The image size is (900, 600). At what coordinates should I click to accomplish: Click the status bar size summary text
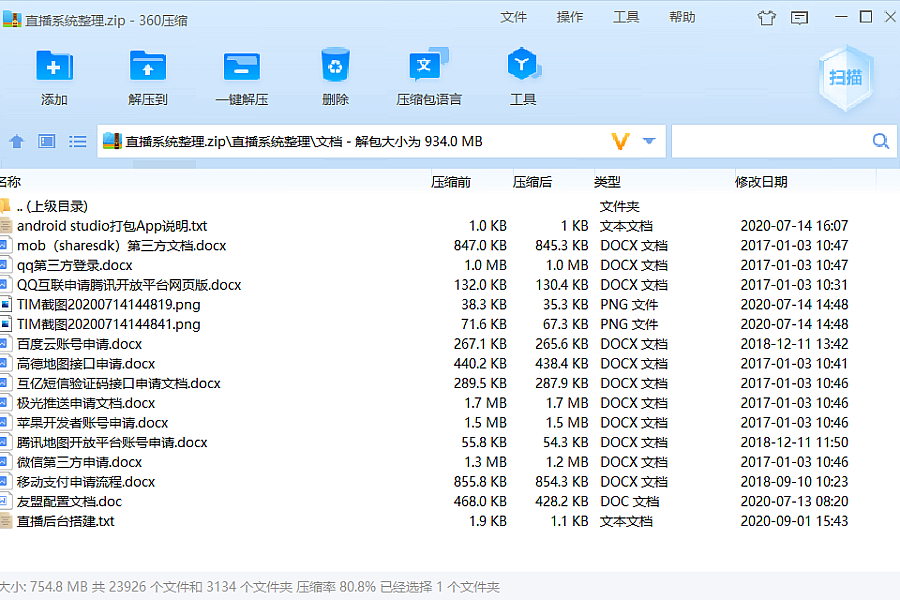(250, 587)
